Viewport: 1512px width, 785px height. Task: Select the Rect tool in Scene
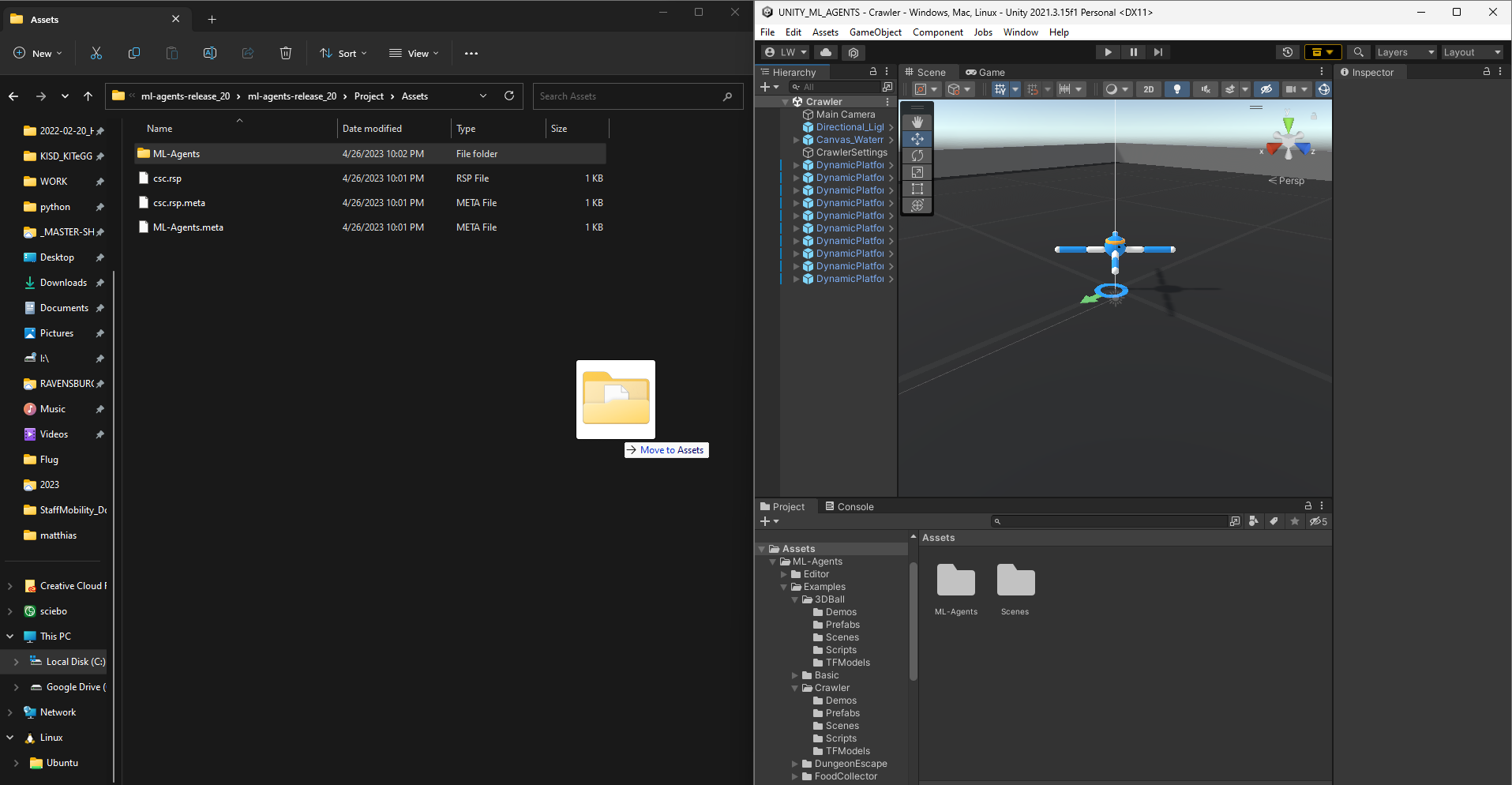tap(917, 189)
